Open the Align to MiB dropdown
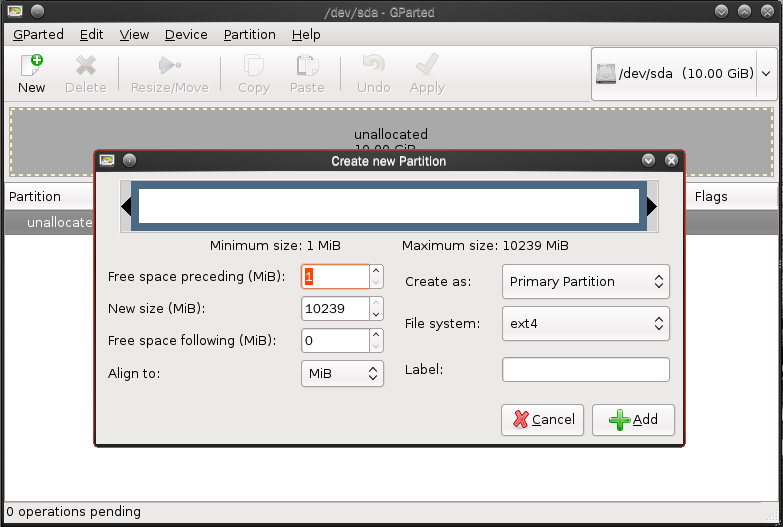 (x=342, y=374)
